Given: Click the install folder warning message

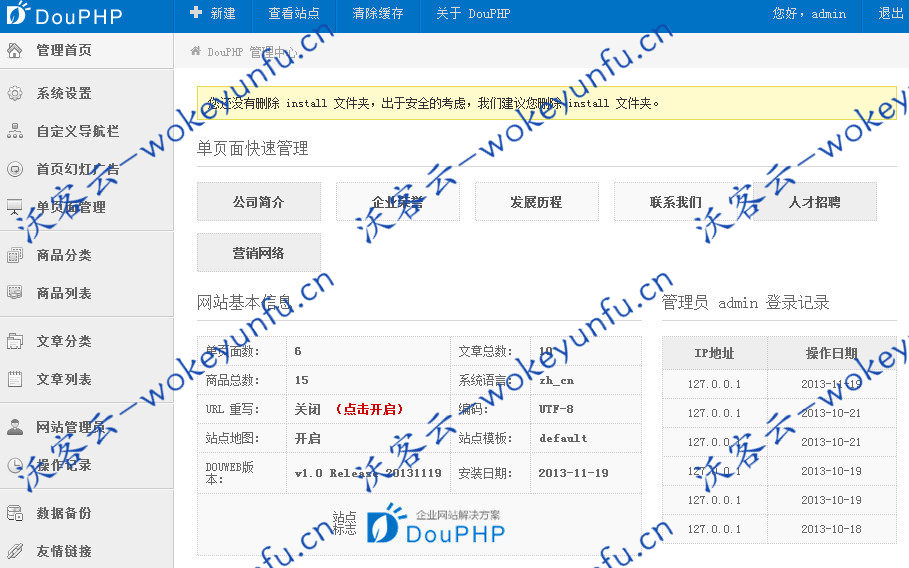Looking at the screenshot, I should (547, 103).
